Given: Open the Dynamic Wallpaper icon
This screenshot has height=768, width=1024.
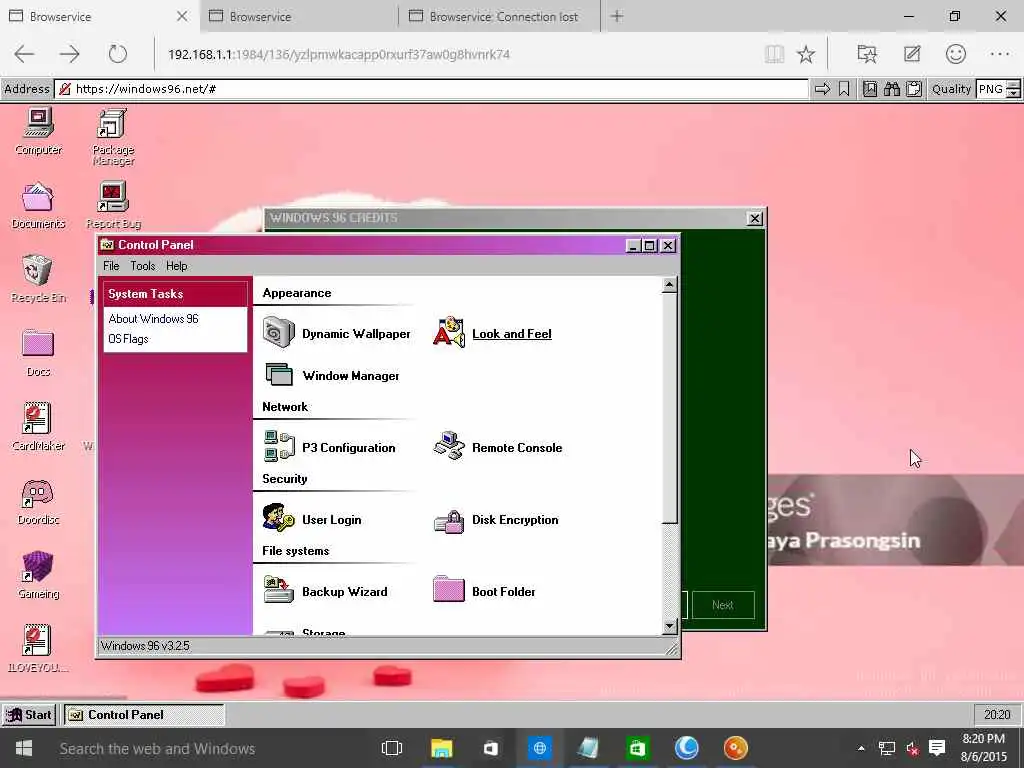Looking at the screenshot, I should point(279,333).
